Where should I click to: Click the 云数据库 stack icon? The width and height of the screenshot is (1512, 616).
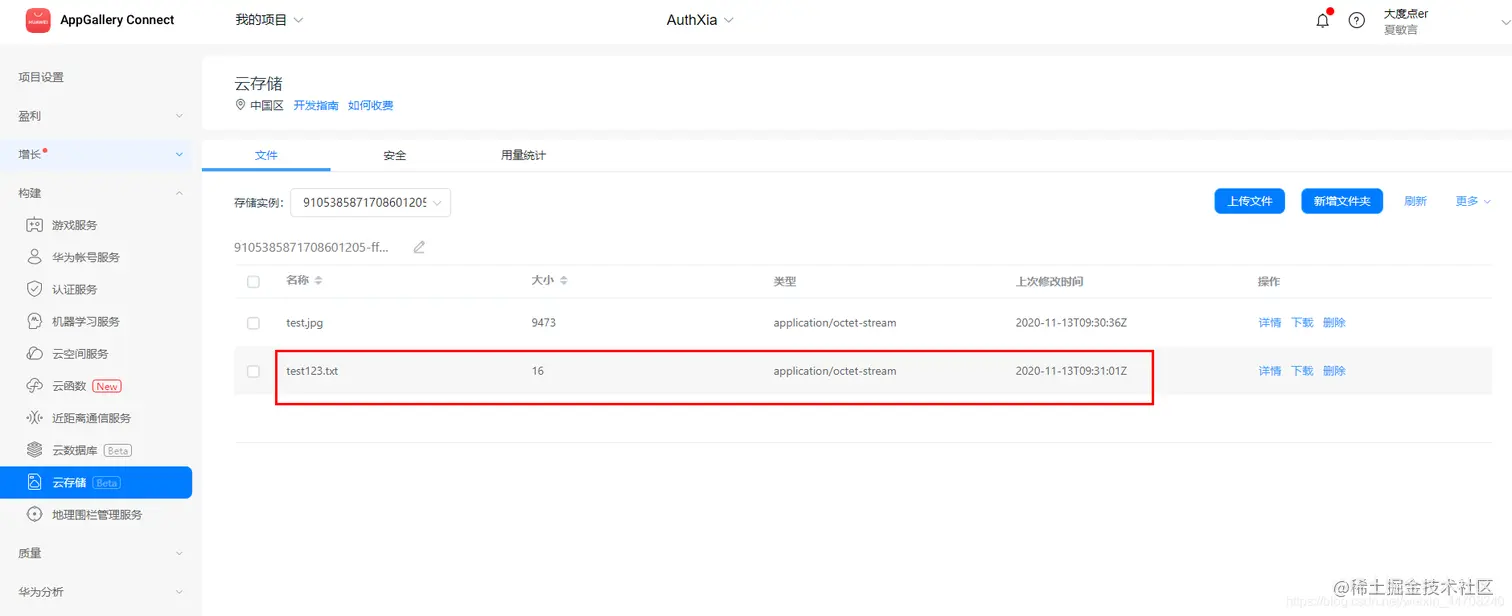coord(35,450)
